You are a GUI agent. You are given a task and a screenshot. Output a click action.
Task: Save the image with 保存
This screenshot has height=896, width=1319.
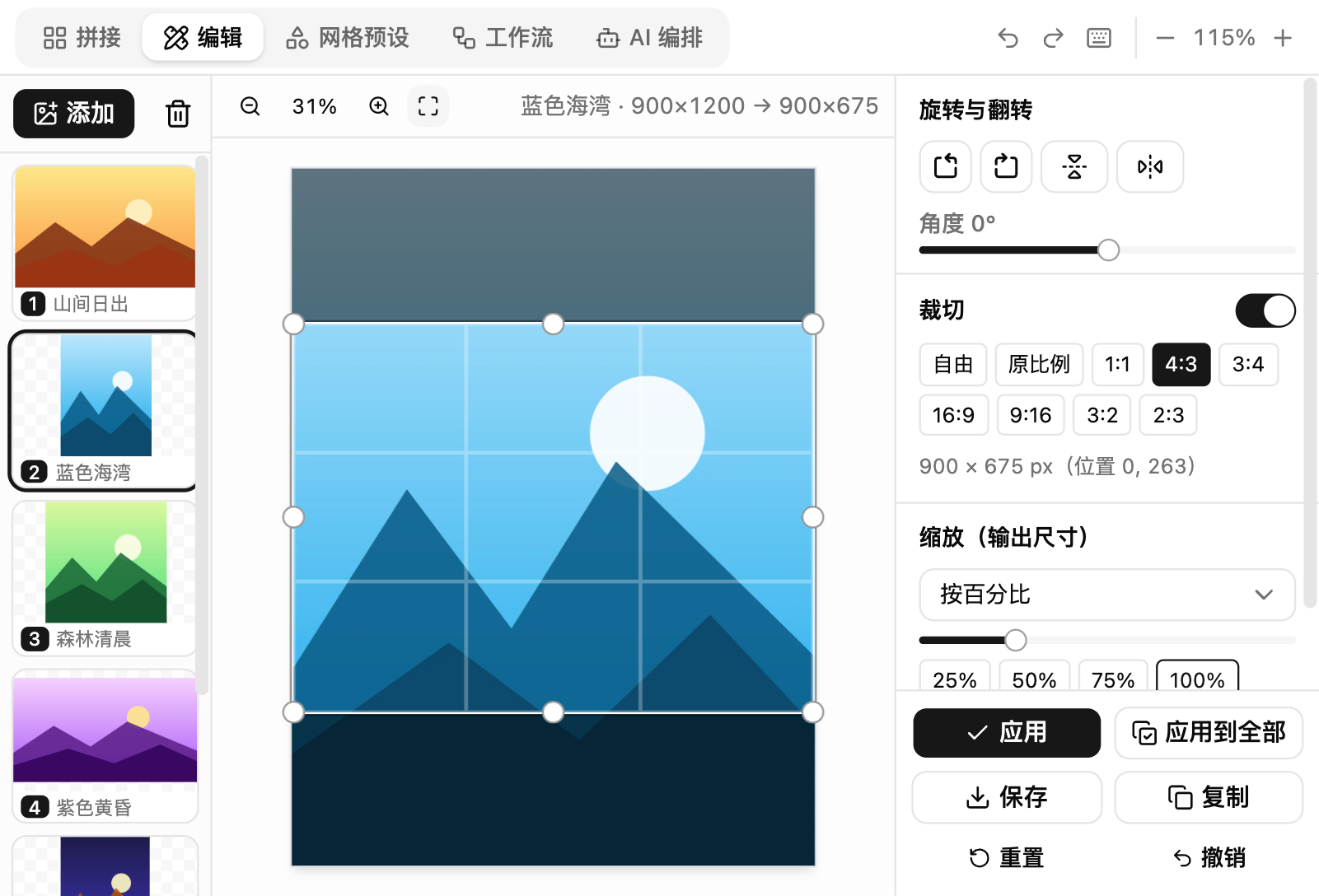[x=1007, y=797]
